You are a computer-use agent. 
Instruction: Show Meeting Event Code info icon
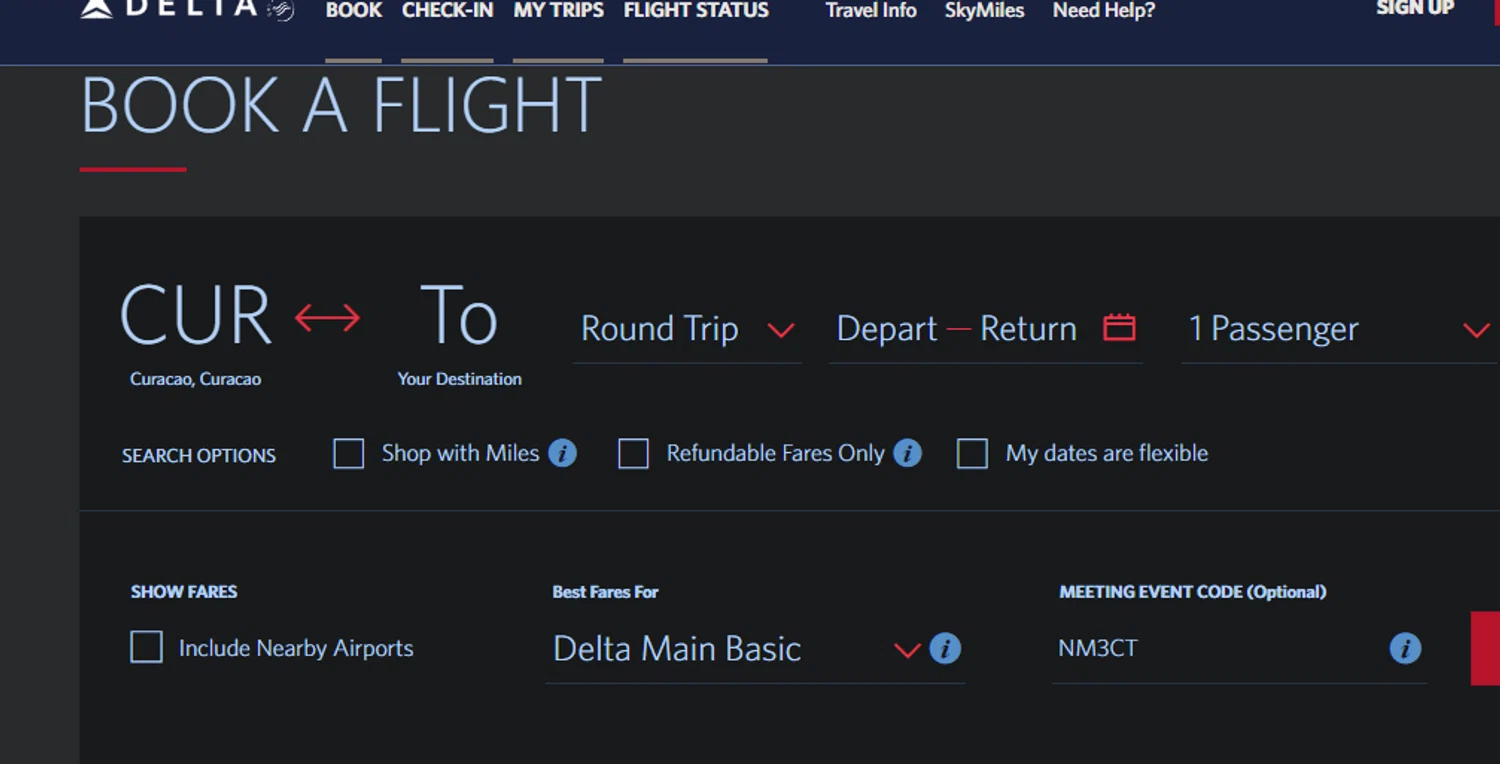point(1405,649)
